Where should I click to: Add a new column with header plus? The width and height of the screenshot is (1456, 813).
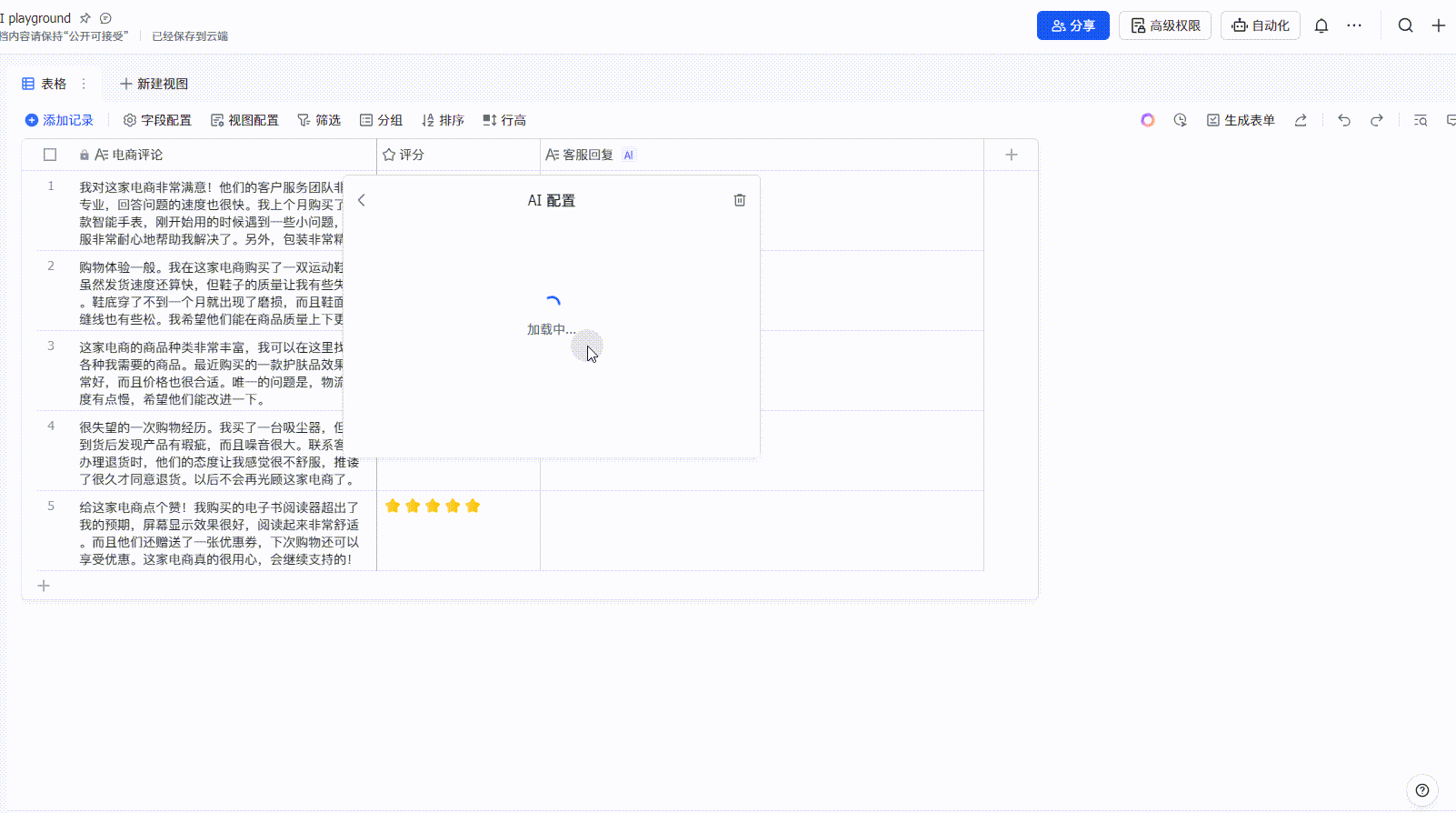tap(1012, 155)
